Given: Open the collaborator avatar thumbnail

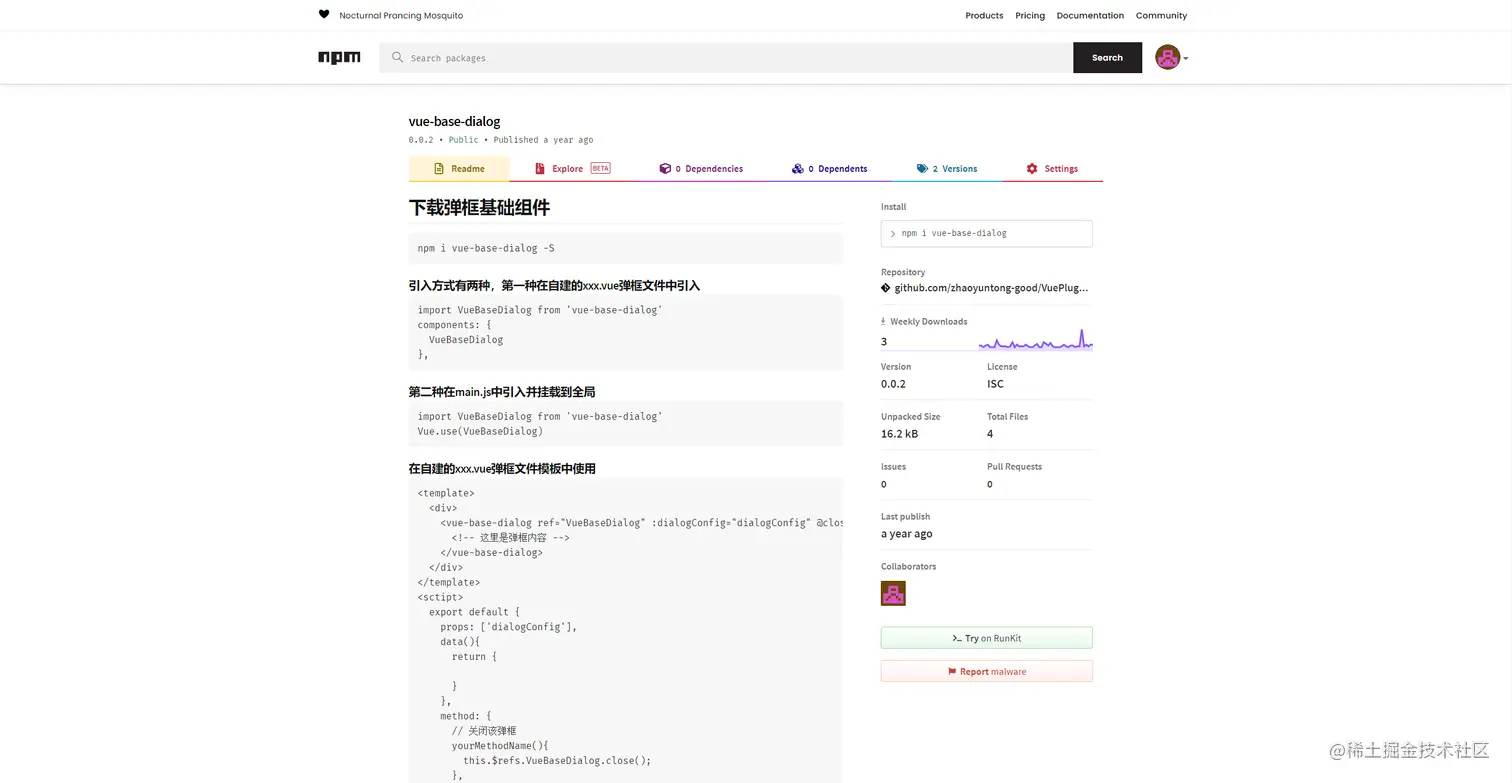Looking at the screenshot, I should (893, 593).
